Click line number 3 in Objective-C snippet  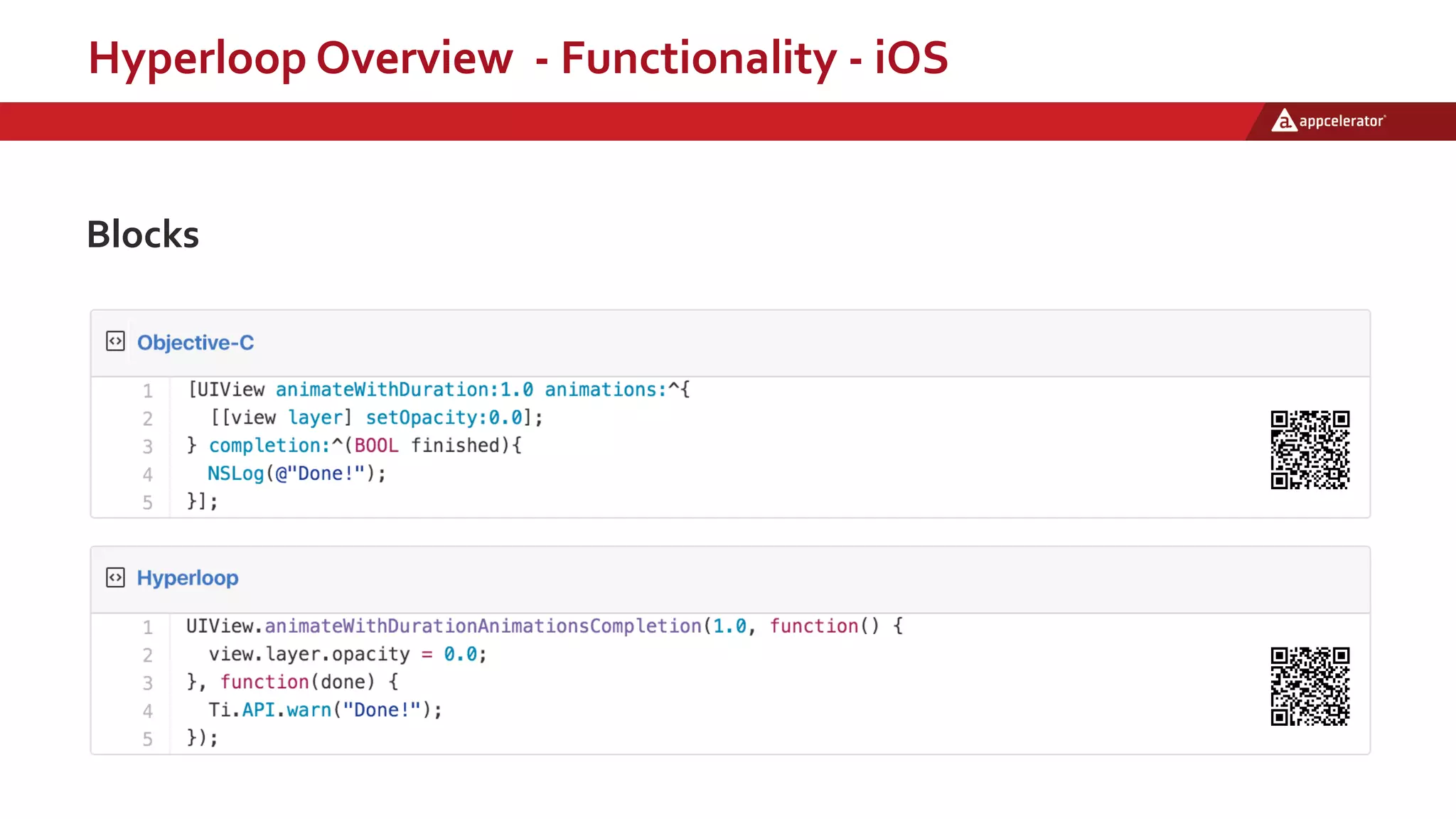click(x=148, y=446)
